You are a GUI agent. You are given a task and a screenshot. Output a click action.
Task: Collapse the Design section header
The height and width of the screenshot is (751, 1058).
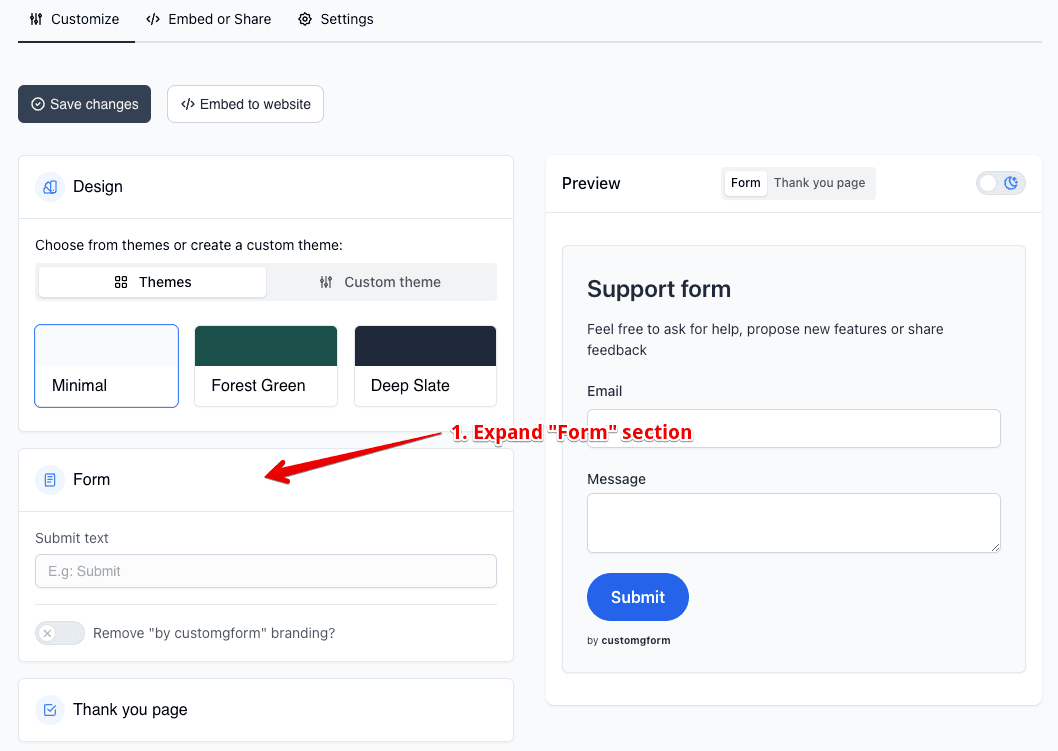(266, 187)
